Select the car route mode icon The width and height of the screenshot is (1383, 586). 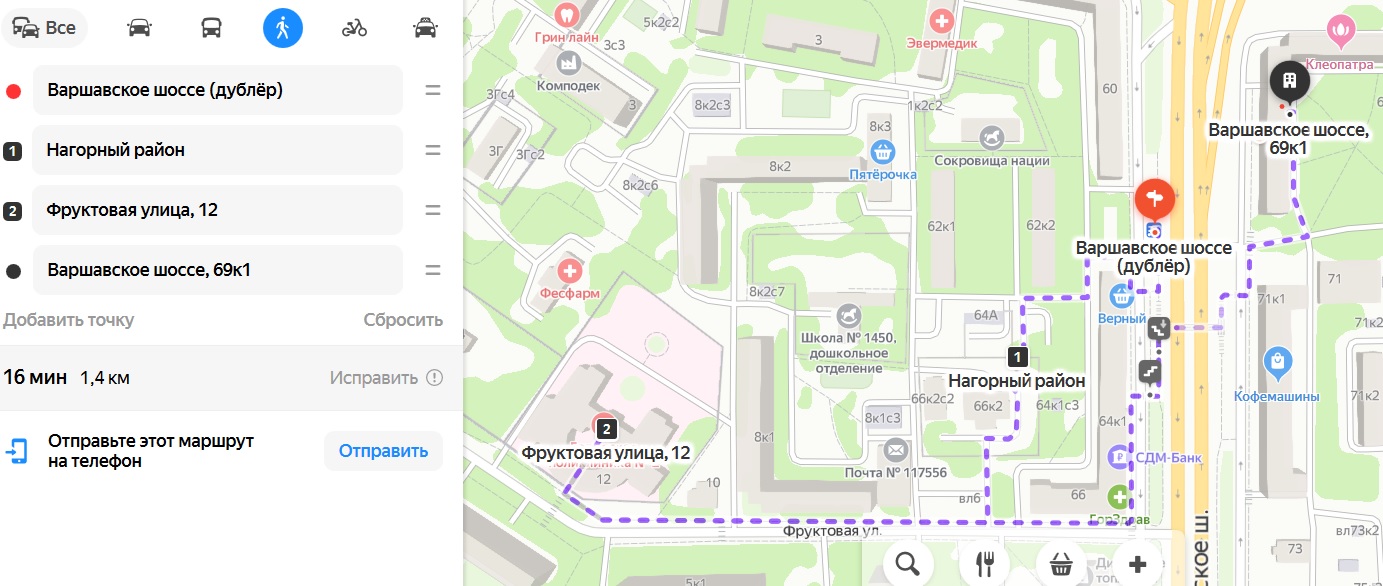pos(140,28)
